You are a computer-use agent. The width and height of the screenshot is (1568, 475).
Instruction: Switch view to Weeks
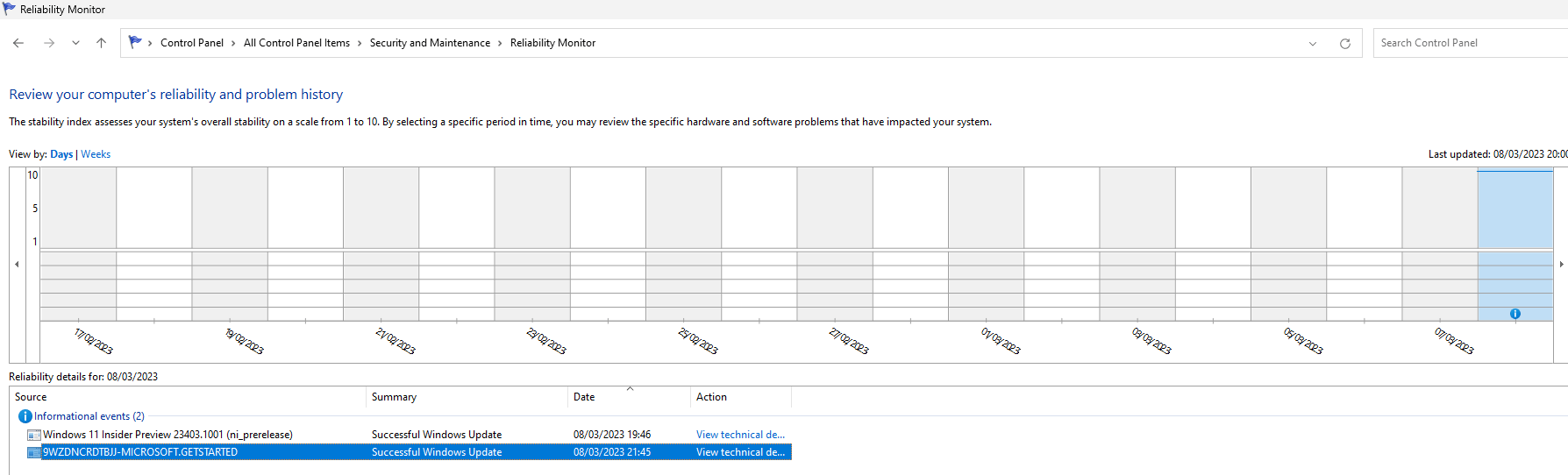96,154
